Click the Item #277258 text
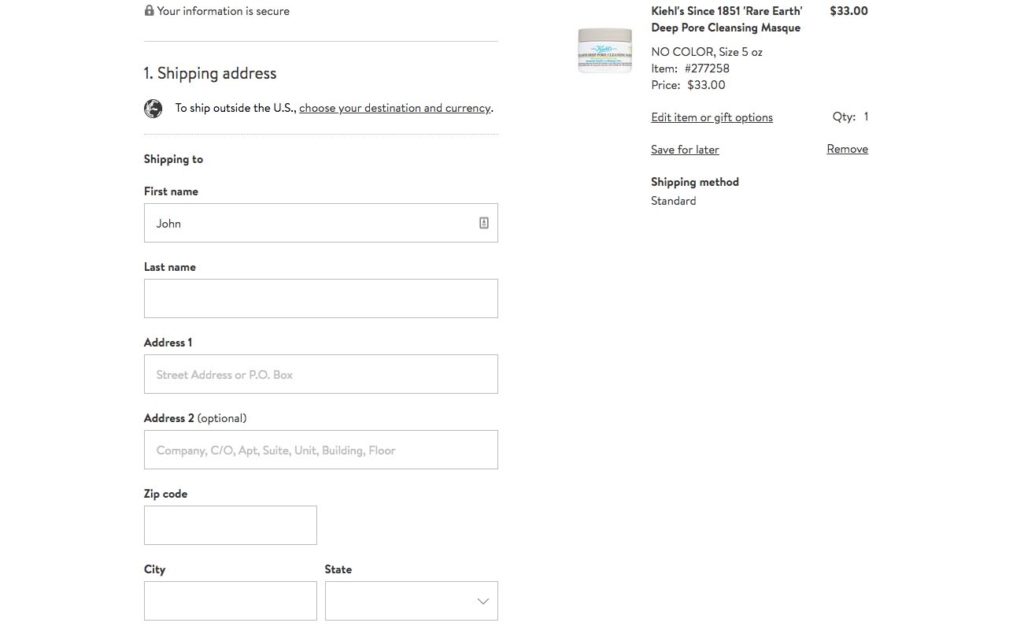Image resolution: width=1024 pixels, height=630 pixels. pos(690,69)
